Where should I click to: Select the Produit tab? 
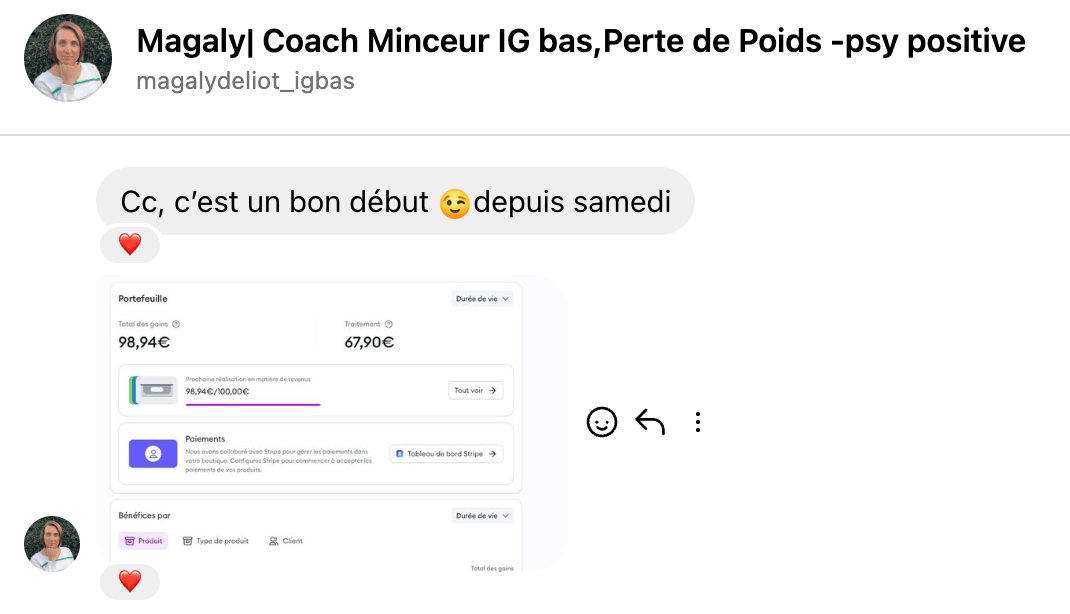pyautogui.click(x=143, y=541)
